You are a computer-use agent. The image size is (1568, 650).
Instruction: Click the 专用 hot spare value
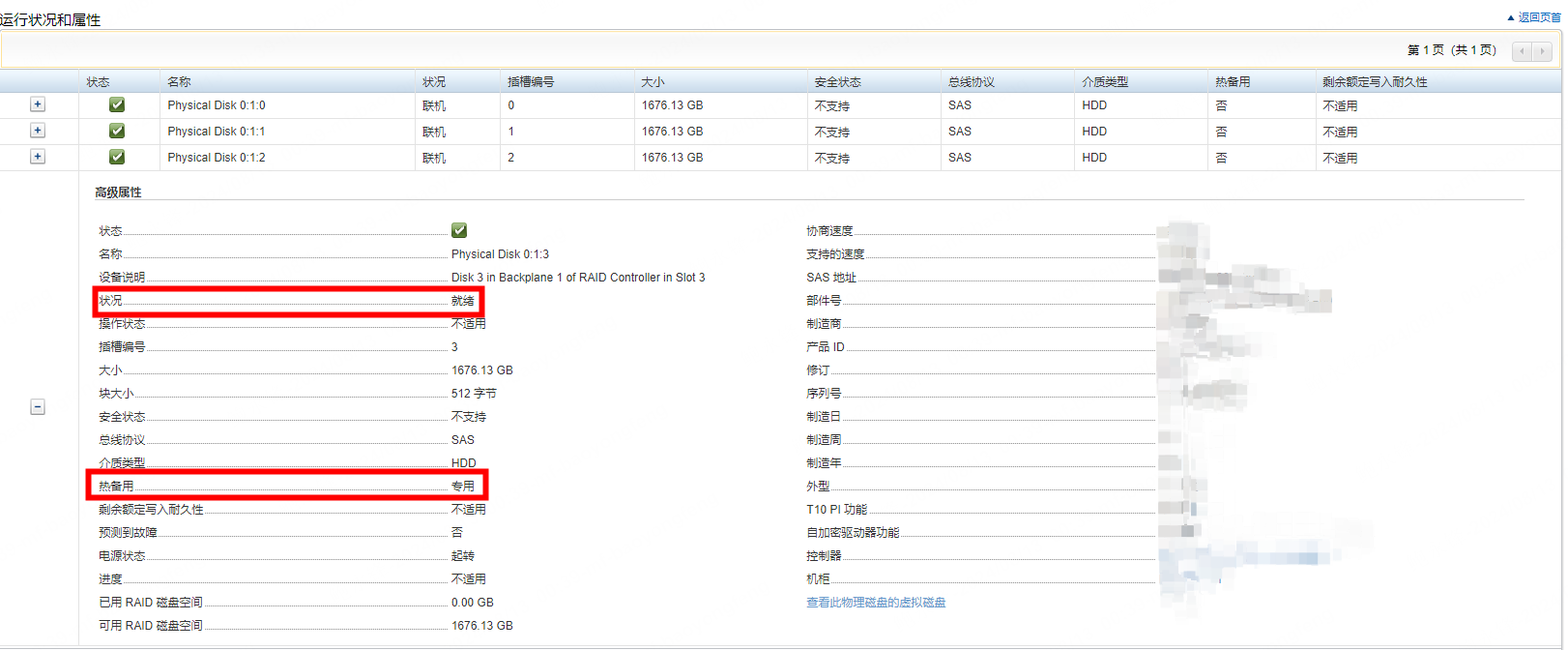tap(463, 487)
